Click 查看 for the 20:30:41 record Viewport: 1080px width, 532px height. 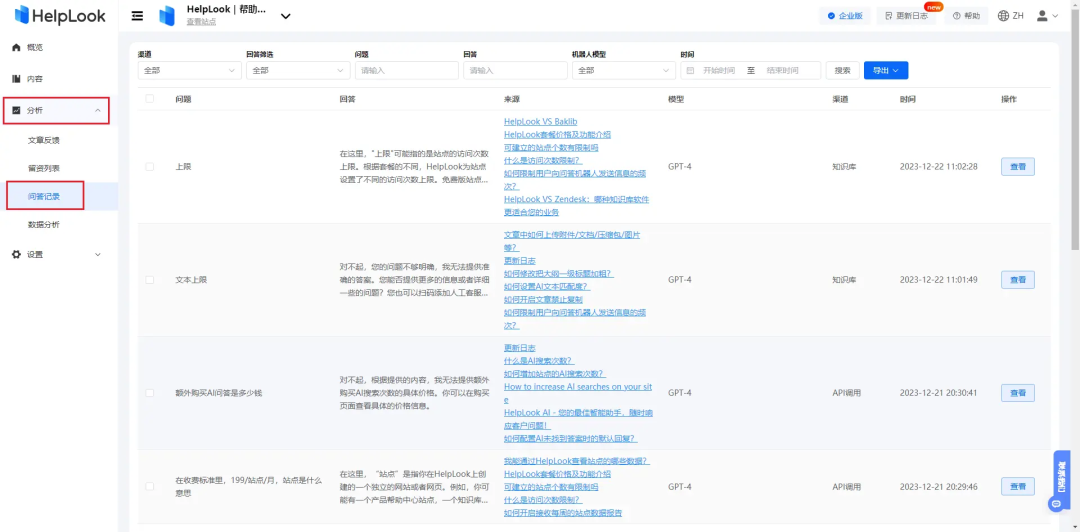tap(1017, 393)
